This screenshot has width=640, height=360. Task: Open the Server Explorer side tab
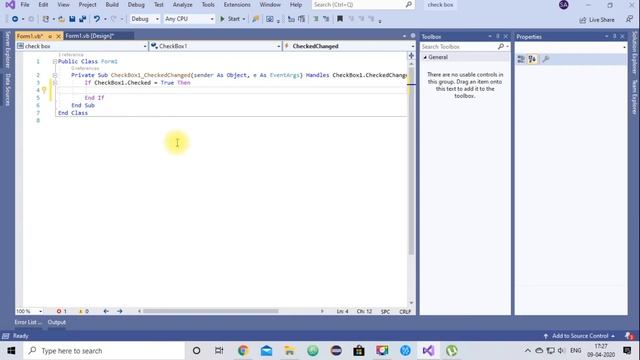point(7,50)
